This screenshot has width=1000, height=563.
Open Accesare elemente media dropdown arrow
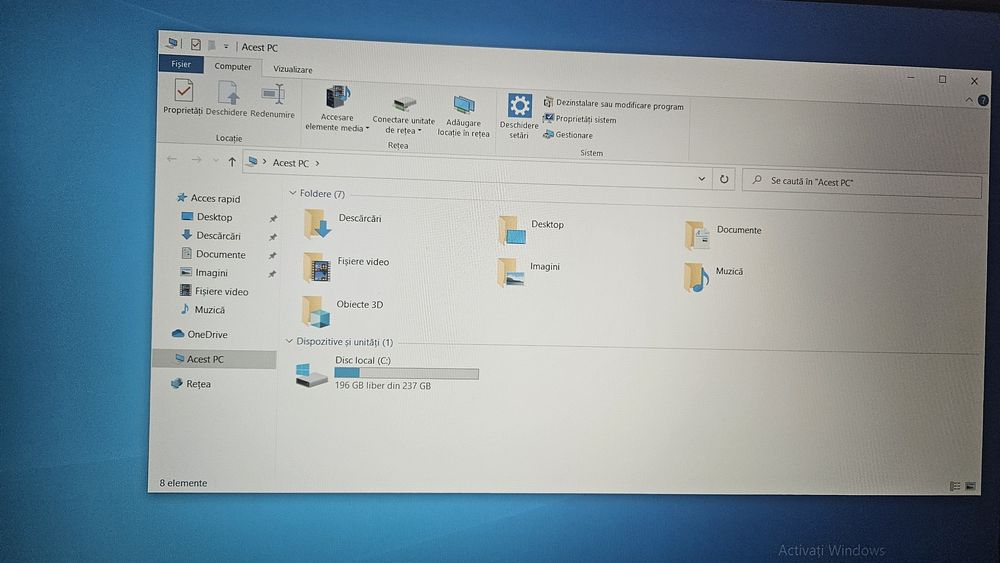tap(367, 128)
